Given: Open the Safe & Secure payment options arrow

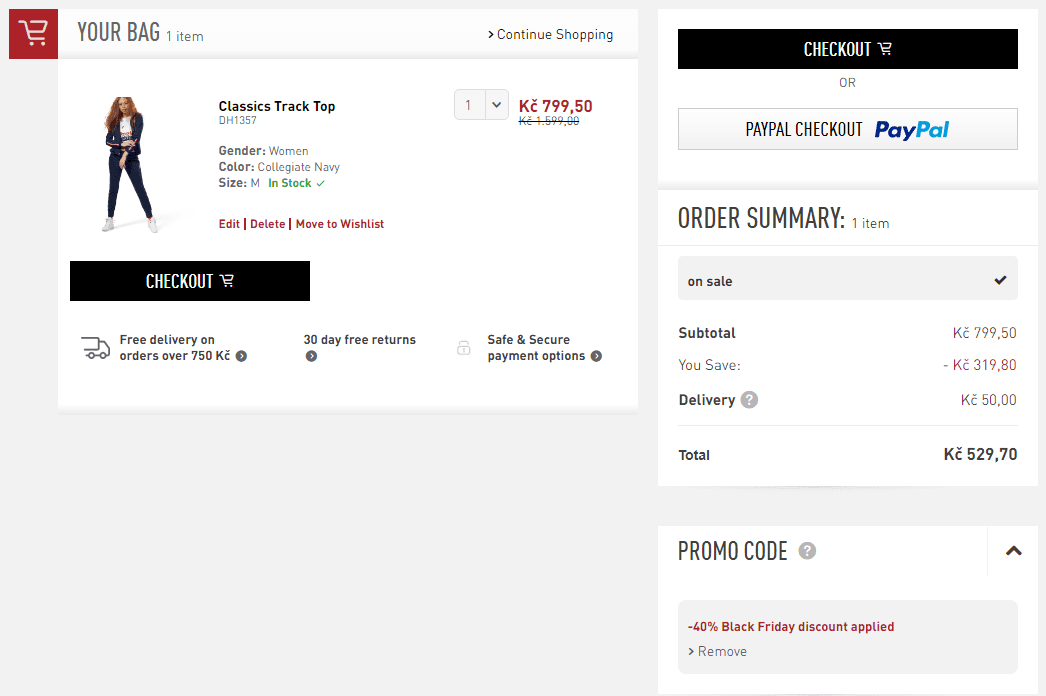Looking at the screenshot, I should pyautogui.click(x=596, y=356).
